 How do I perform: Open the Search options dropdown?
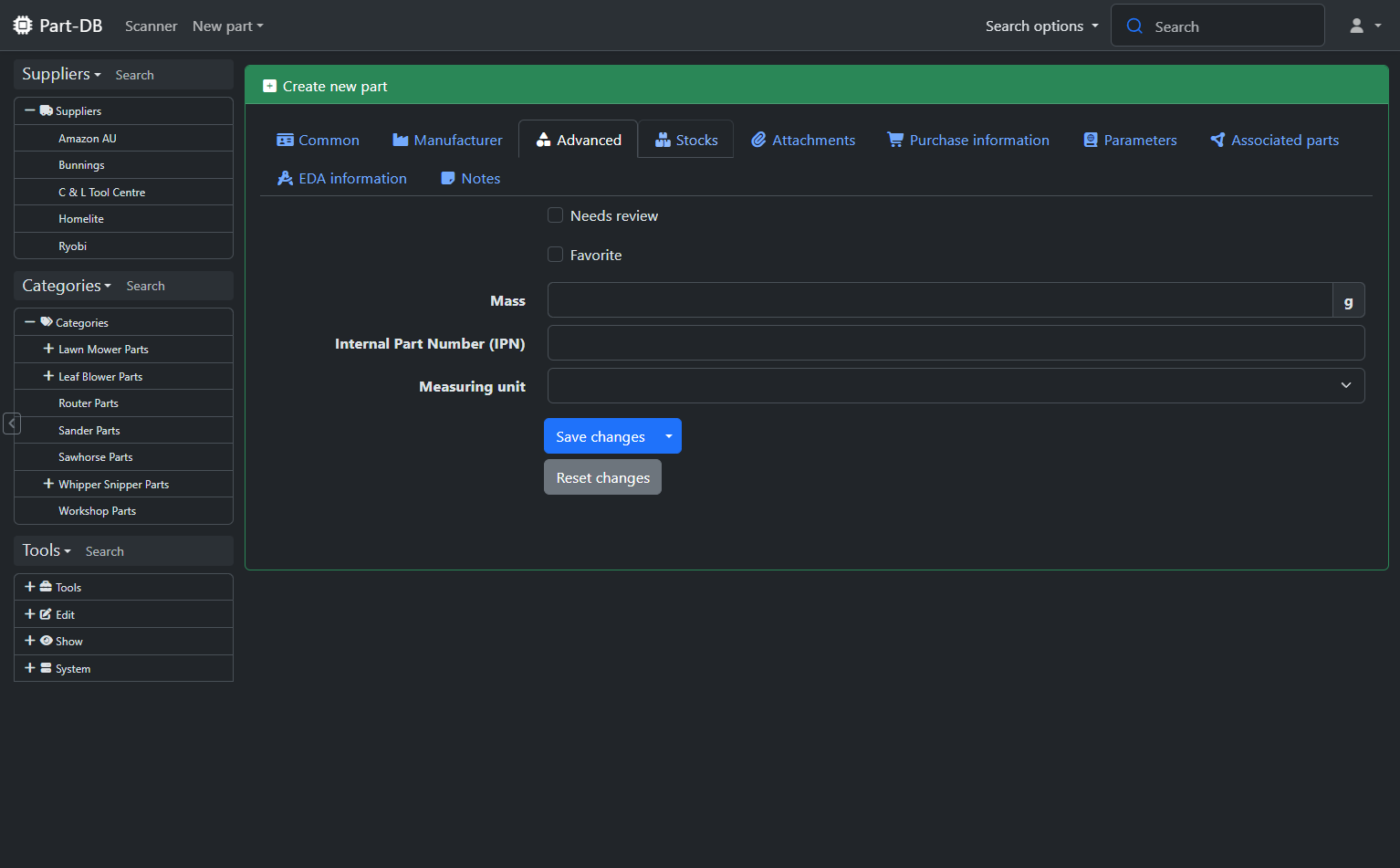point(1042,26)
